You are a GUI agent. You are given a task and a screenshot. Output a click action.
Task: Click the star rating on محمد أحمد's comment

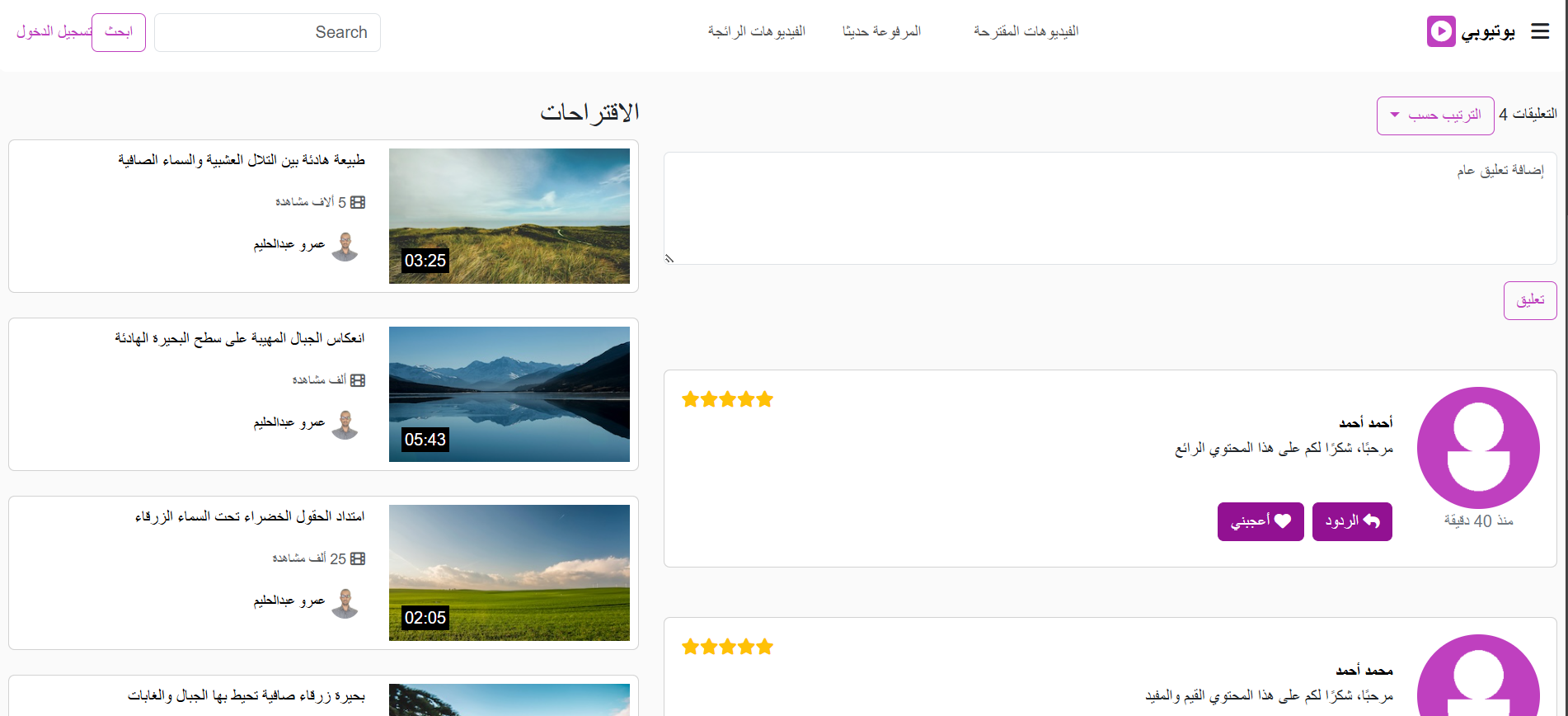[x=727, y=647]
